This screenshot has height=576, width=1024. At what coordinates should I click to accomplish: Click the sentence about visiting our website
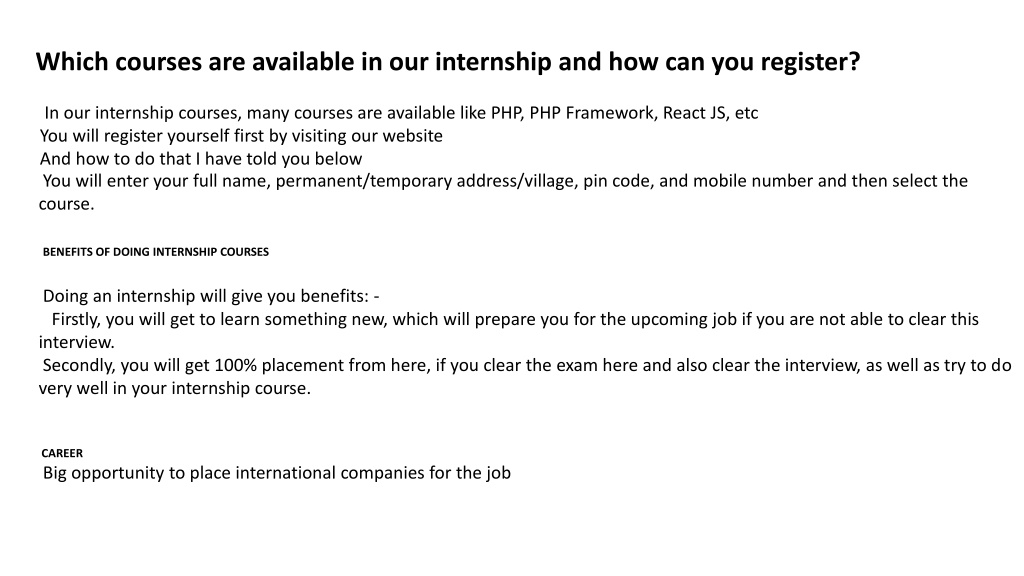(241, 136)
